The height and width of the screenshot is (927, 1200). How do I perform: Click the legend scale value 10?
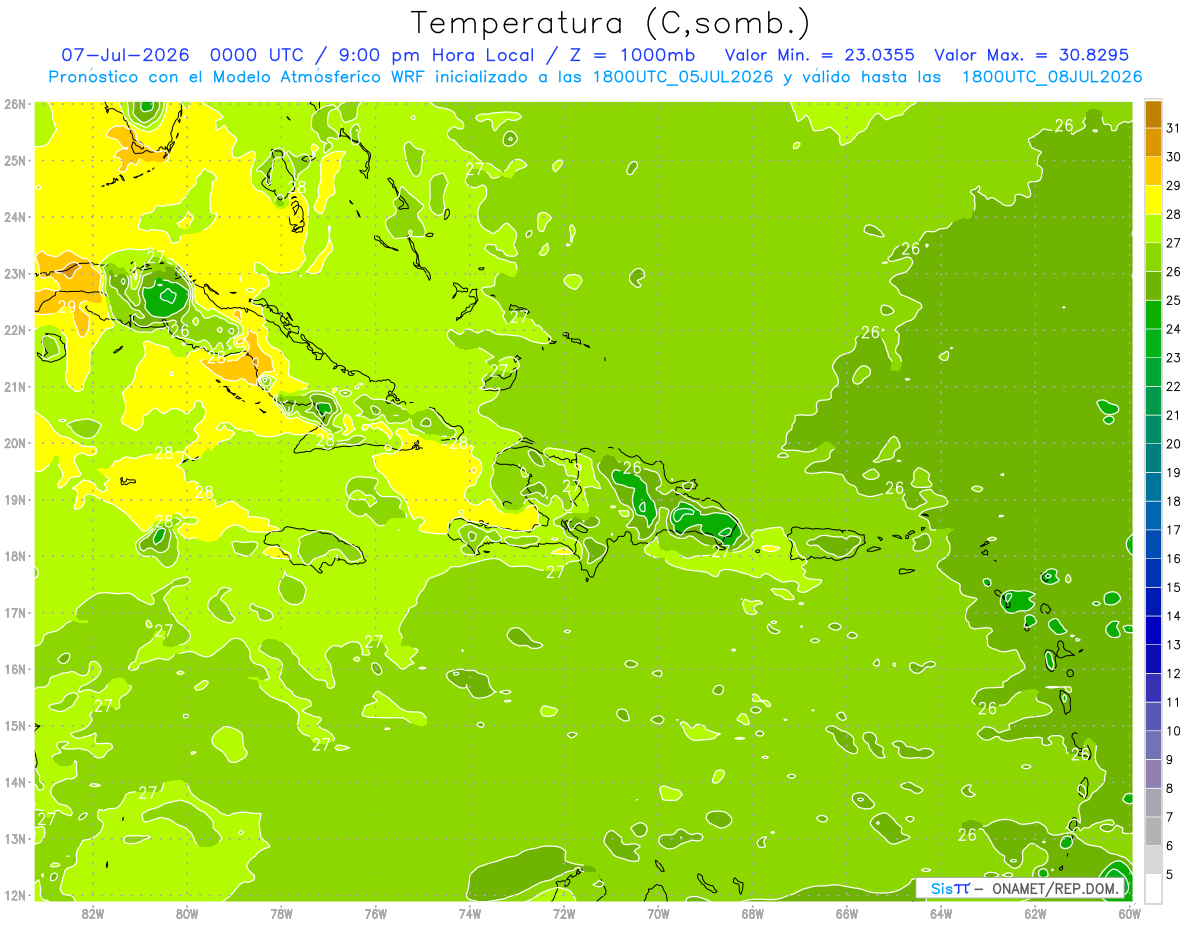pyautogui.click(x=1173, y=731)
